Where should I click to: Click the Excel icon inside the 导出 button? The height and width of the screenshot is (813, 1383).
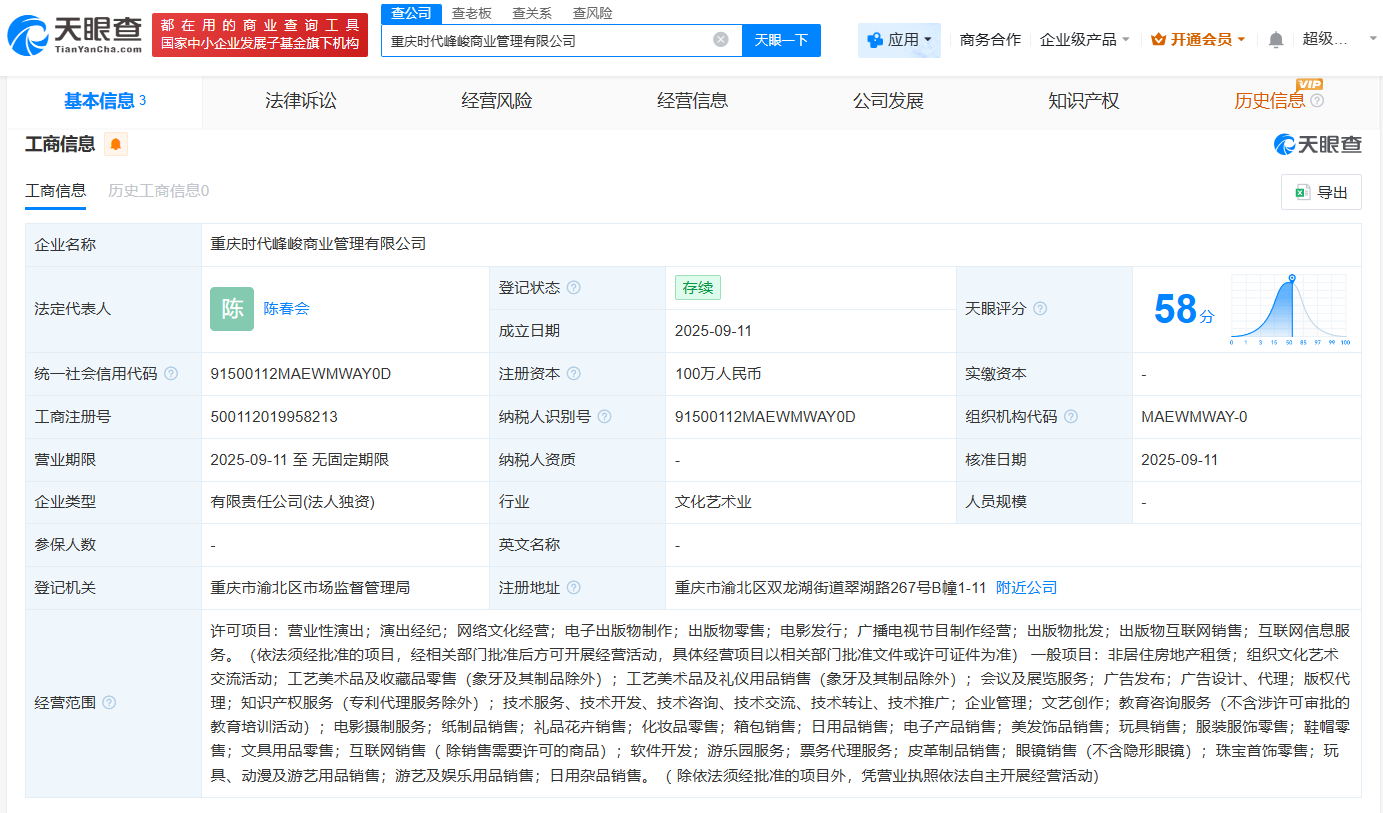(1302, 191)
